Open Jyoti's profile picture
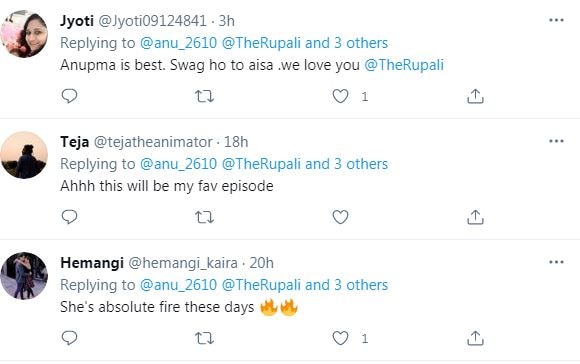Screen dimensions: 580x364 click(x=24, y=34)
